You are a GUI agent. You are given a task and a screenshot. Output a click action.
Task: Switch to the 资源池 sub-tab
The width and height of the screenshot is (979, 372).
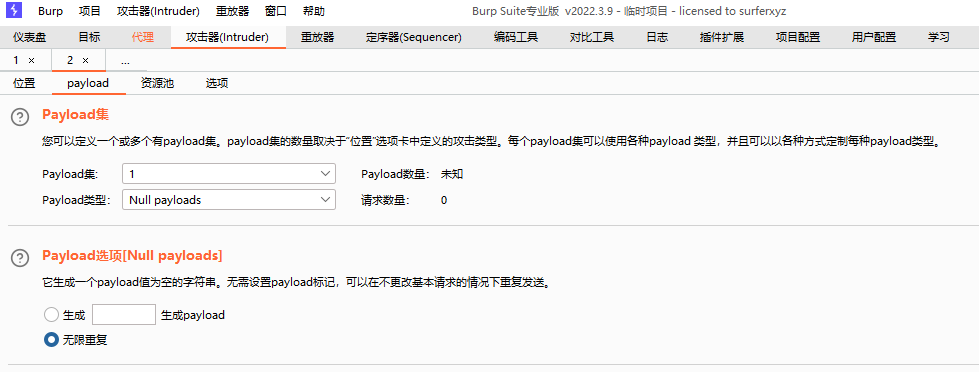point(157,83)
